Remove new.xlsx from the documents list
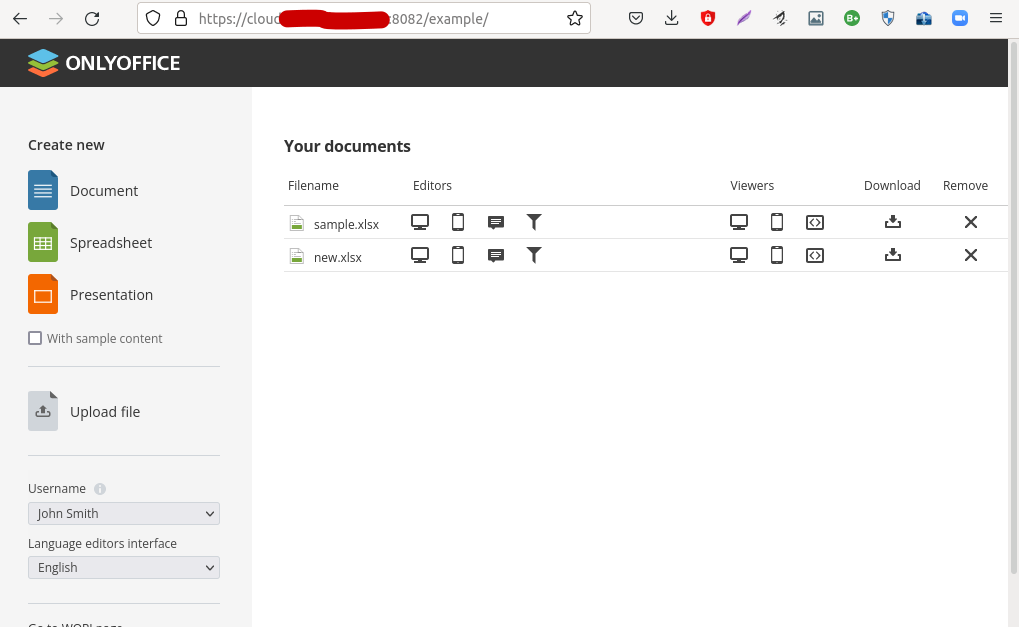The height and width of the screenshot is (627, 1019). click(970, 255)
